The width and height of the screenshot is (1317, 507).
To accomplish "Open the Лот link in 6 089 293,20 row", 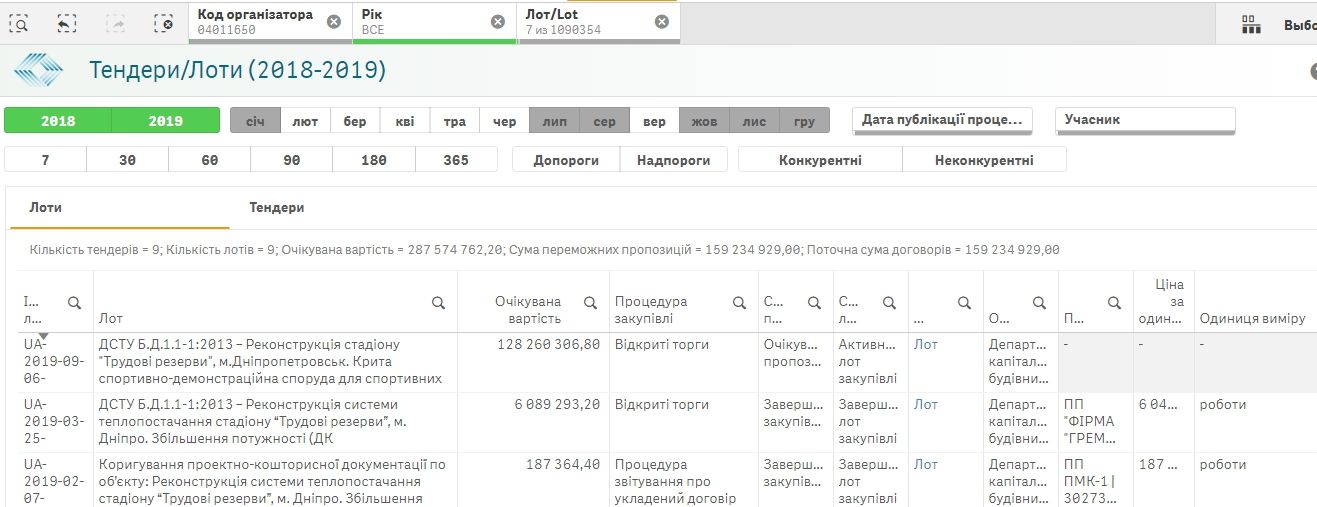I will point(926,404).
